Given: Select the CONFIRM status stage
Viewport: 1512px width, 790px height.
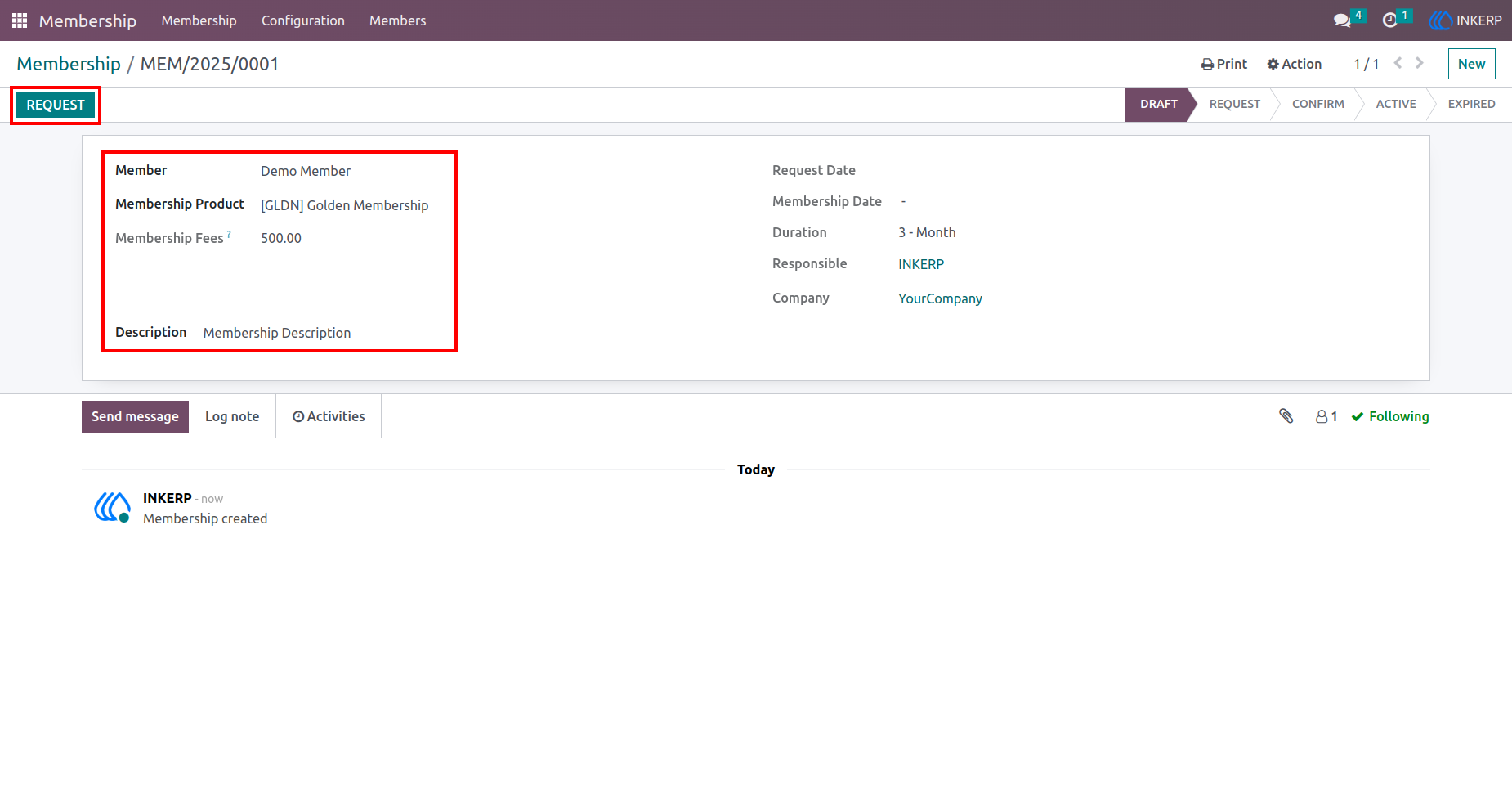Looking at the screenshot, I should 1317,104.
